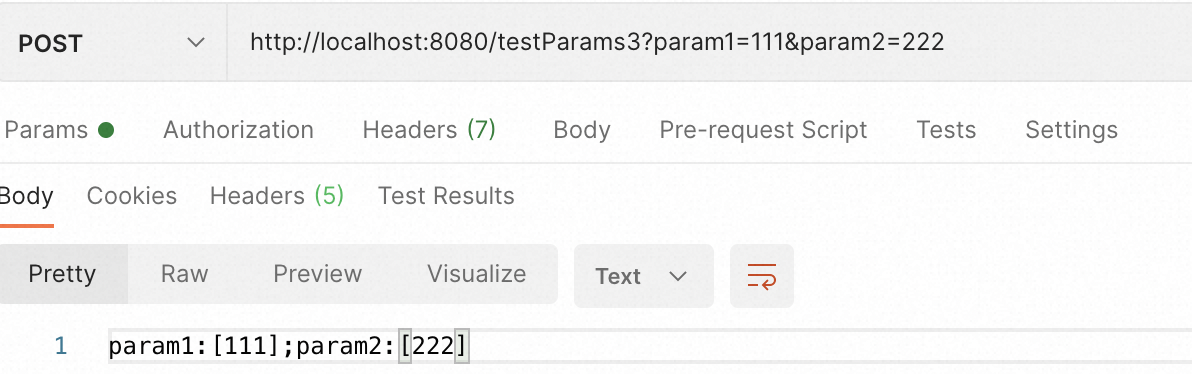Image resolution: width=1192 pixels, height=374 pixels.
Task: Show the response Headers (5) tab
Action: [277, 196]
